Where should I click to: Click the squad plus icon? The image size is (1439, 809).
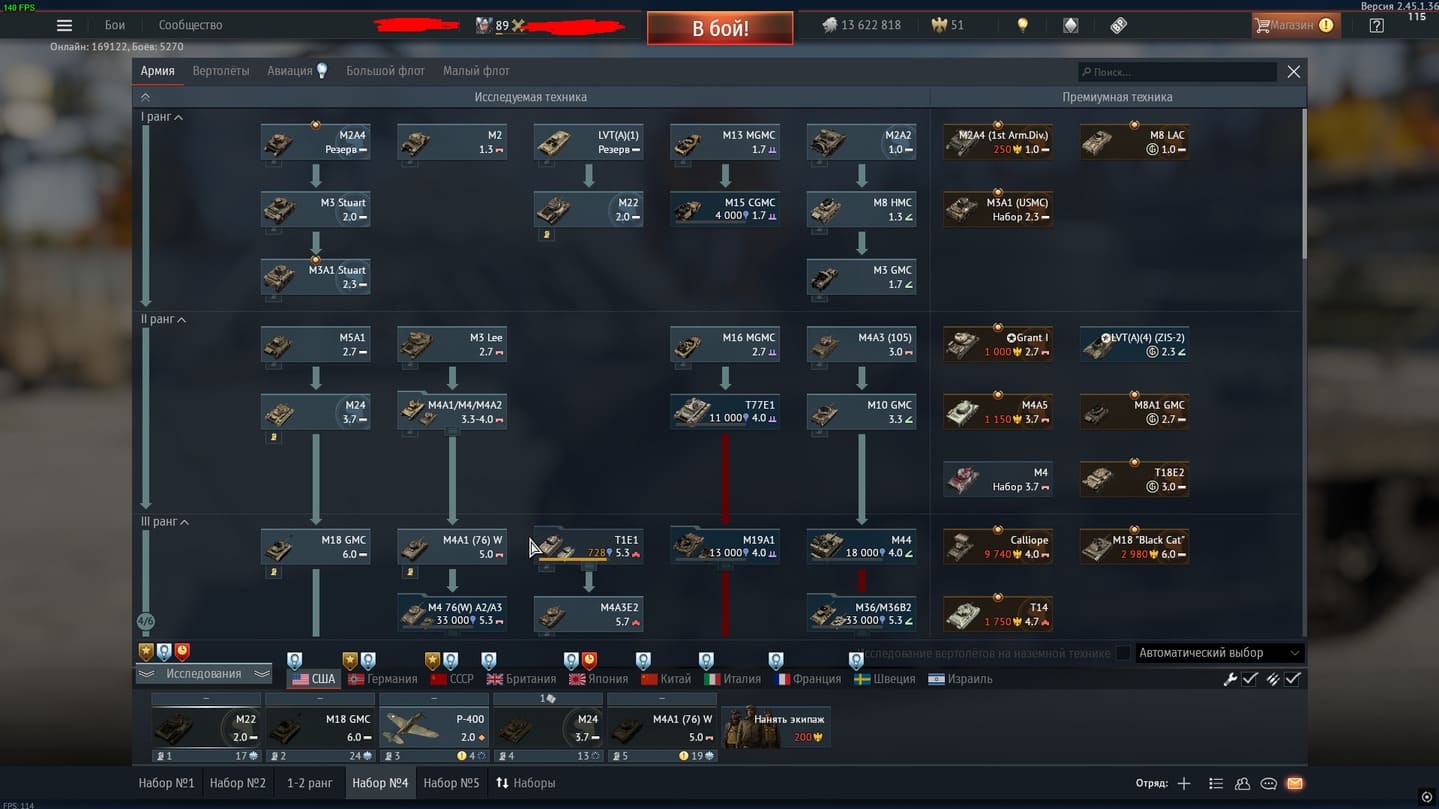[x=1184, y=784]
